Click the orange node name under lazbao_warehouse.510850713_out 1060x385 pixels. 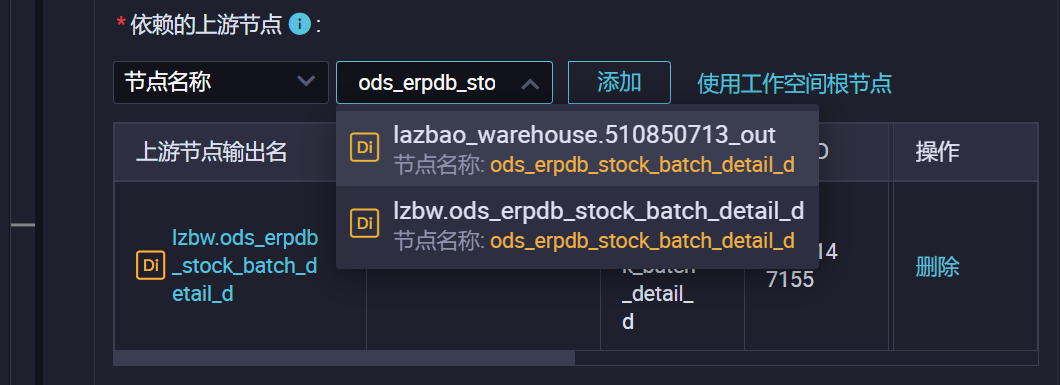coord(642,165)
